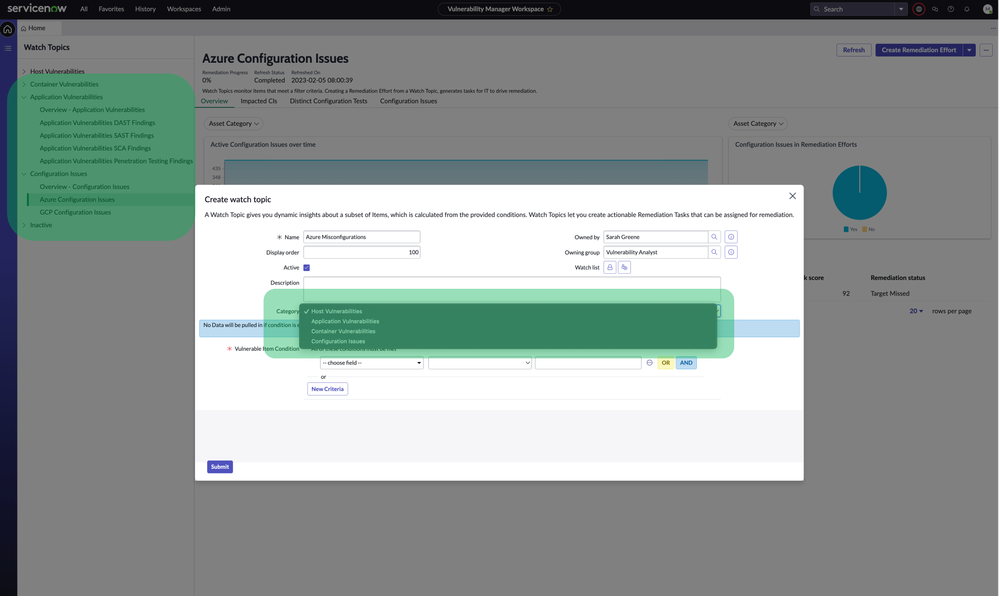Image resolution: width=999 pixels, height=596 pixels.
Task: Click the New Criteria button
Action: click(327, 389)
